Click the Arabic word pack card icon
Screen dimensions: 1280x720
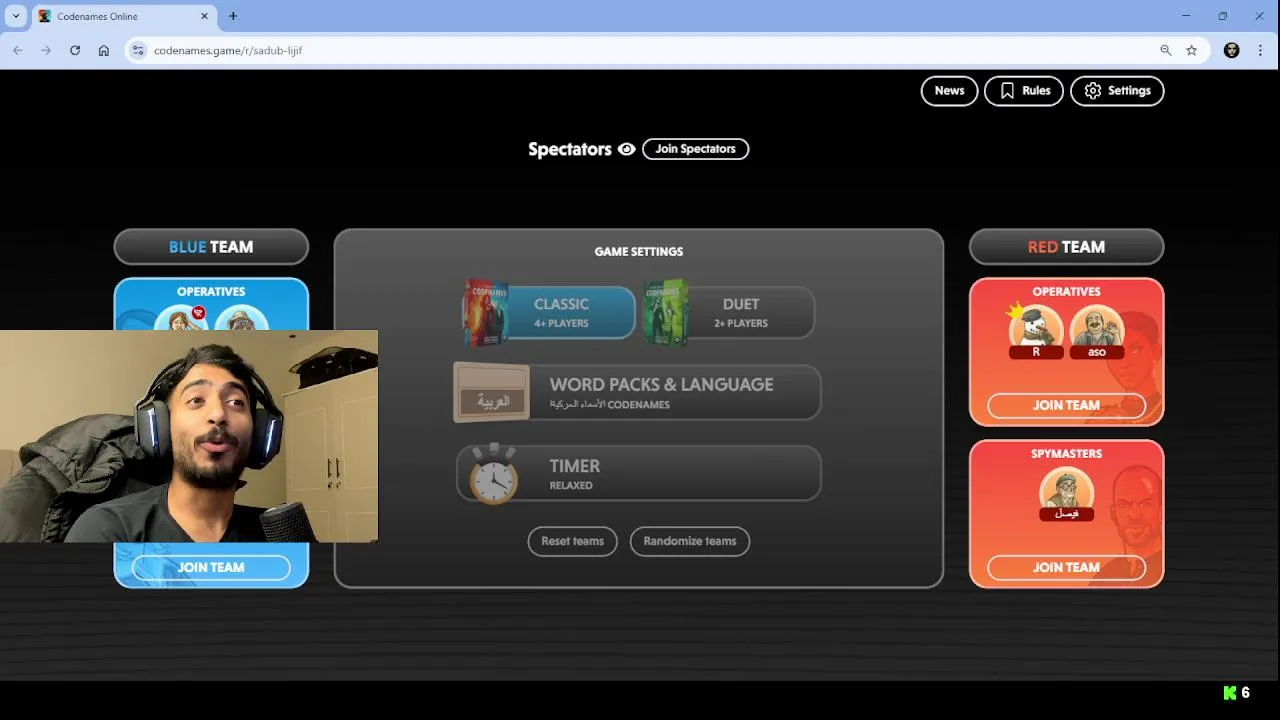click(x=492, y=392)
